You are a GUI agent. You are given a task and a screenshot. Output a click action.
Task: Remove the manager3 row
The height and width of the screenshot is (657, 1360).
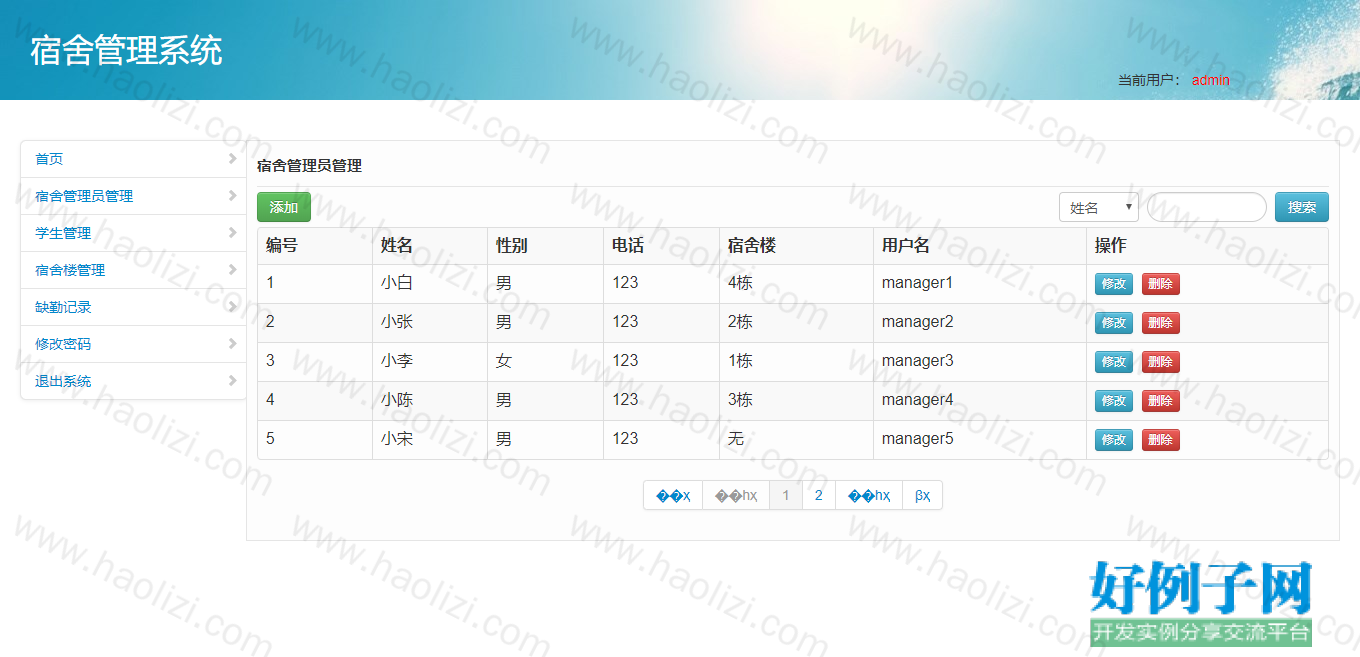tap(1161, 362)
